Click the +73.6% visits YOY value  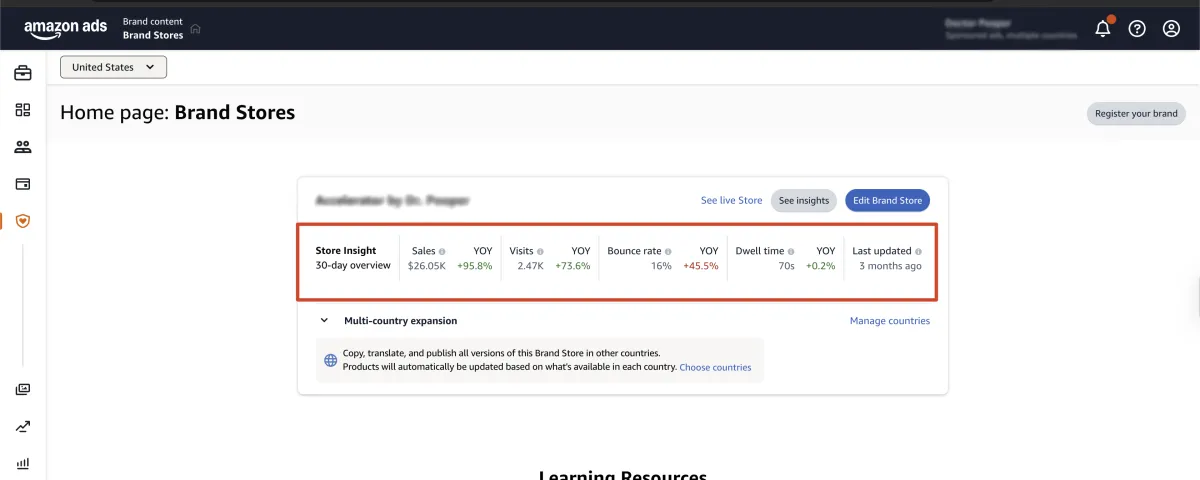572,266
